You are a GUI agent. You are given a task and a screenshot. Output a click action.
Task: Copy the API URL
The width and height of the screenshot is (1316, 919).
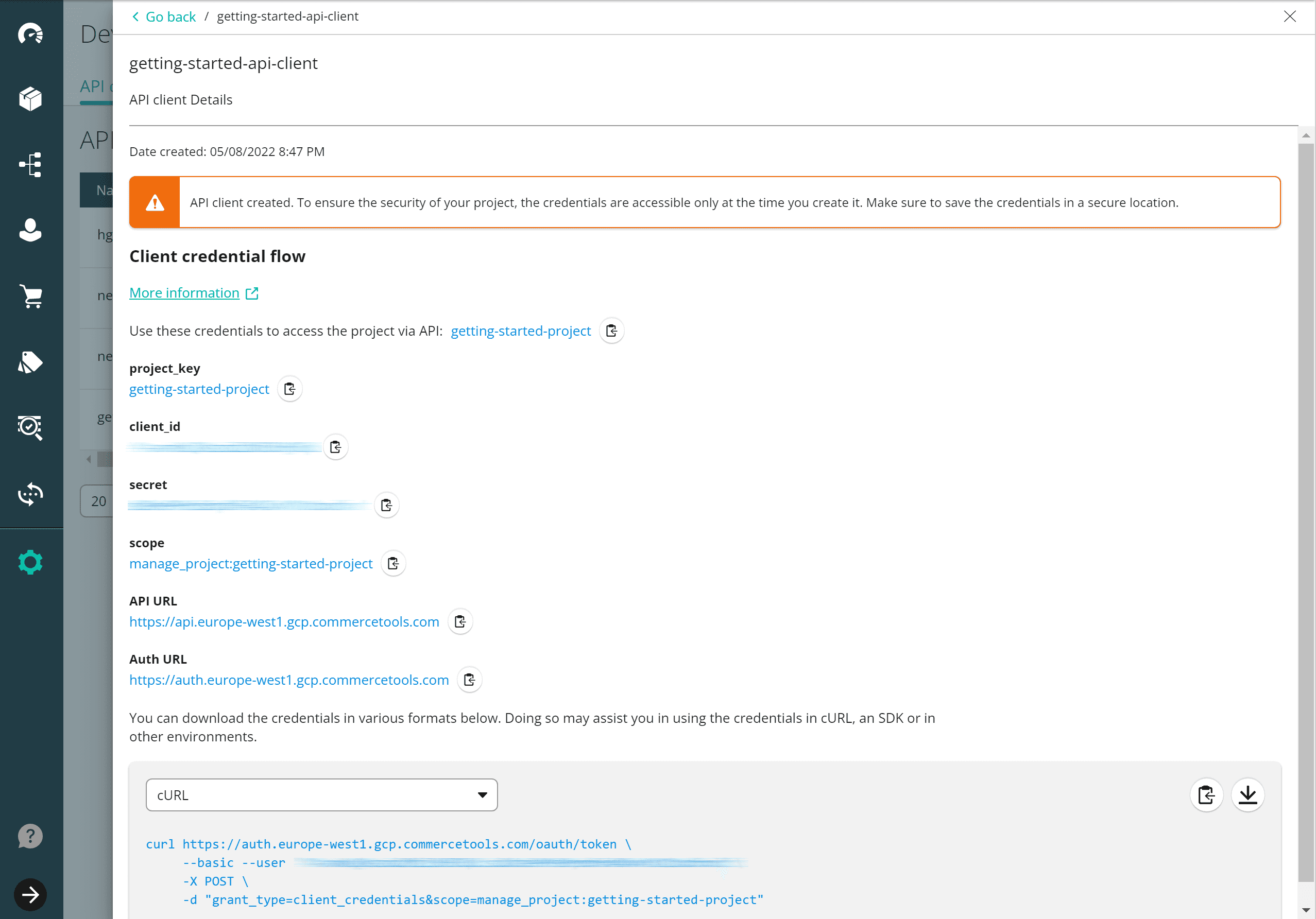tap(459, 621)
